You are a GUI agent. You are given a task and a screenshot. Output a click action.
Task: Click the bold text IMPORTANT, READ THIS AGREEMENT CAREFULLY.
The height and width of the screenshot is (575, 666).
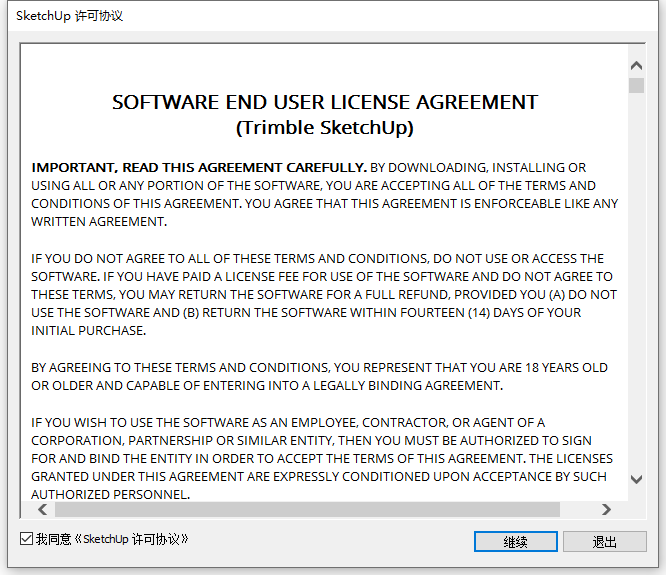tap(199, 168)
